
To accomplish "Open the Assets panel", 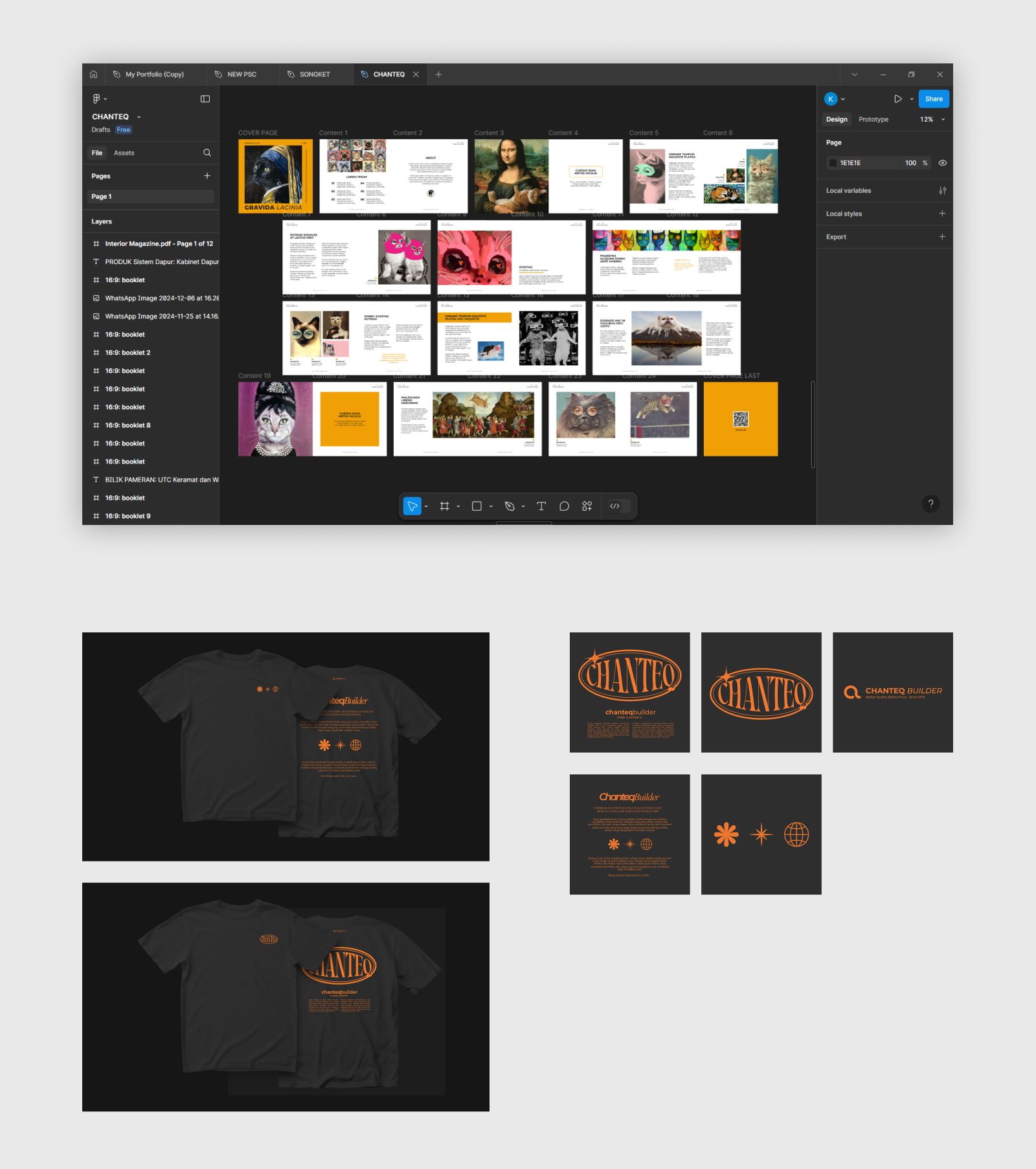I will 124,153.
